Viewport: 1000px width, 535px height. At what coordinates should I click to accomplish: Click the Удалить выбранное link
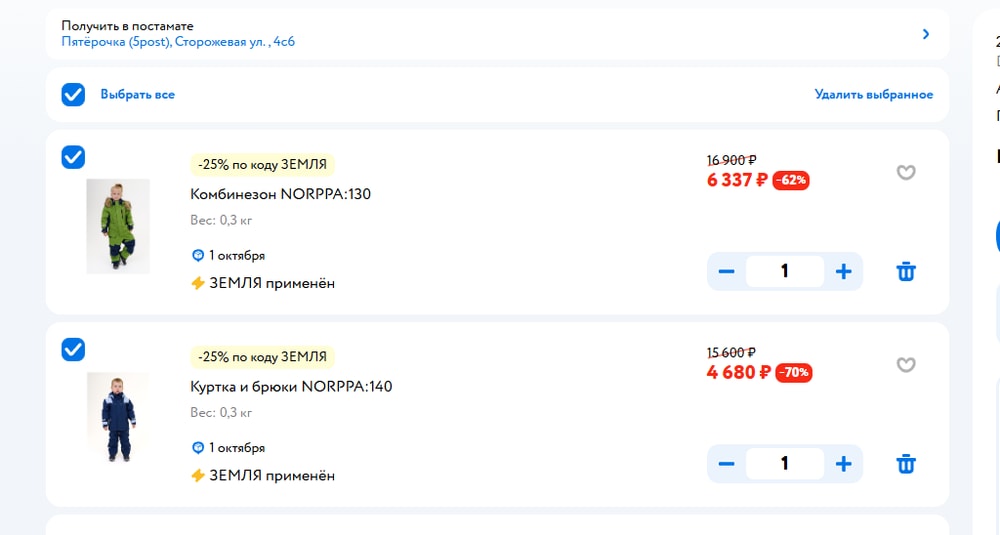click(x=873, y=95)
